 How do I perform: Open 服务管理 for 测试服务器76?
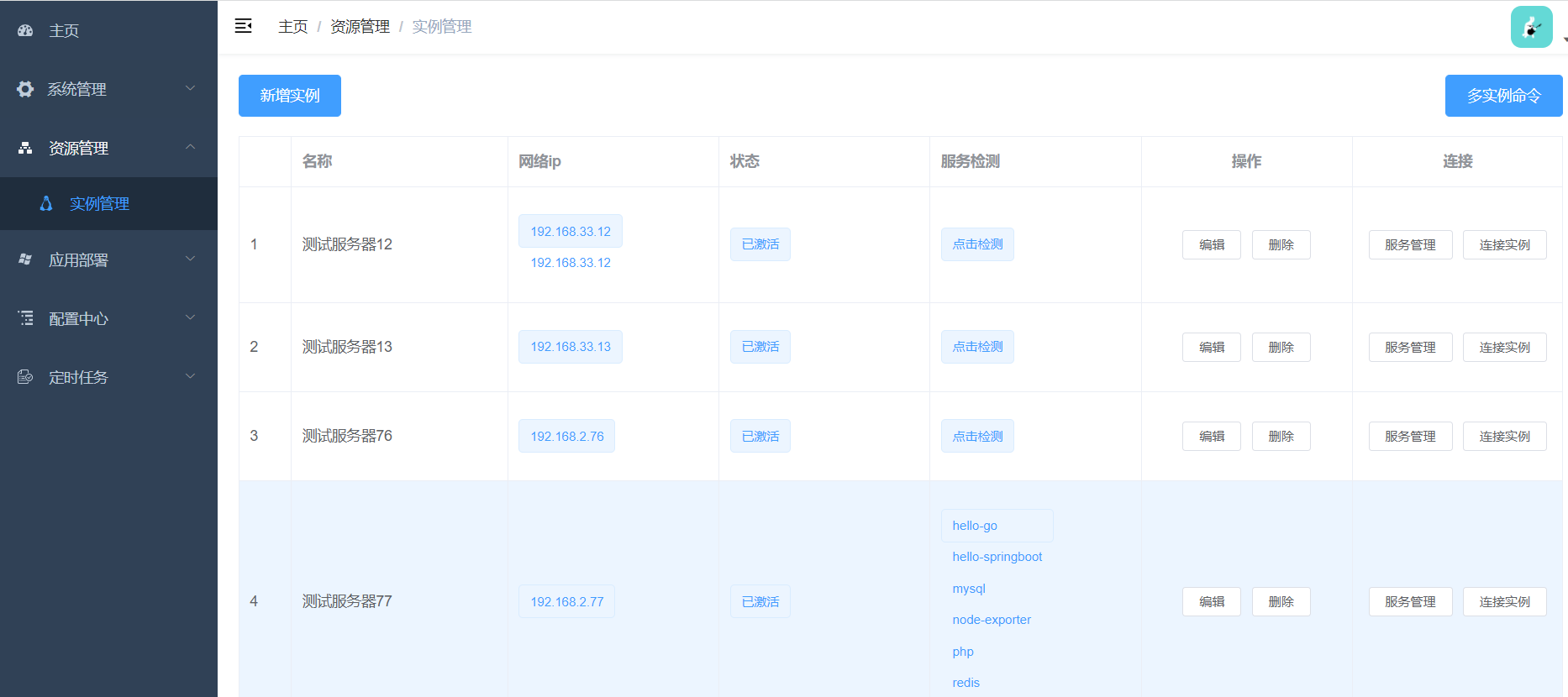1410,437
